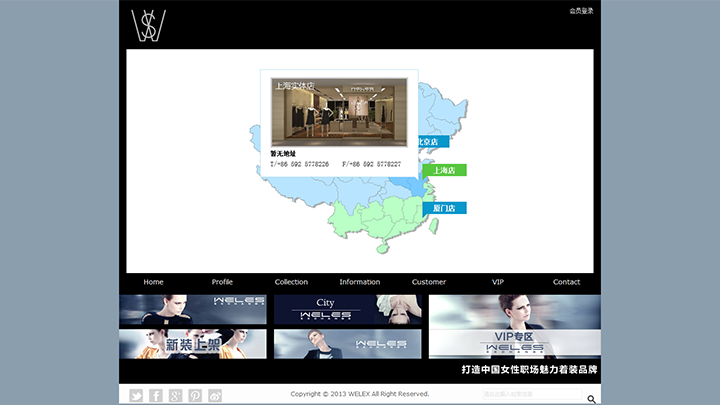
Task: Open the Profile menu item
Action: (x=222, y=282)
